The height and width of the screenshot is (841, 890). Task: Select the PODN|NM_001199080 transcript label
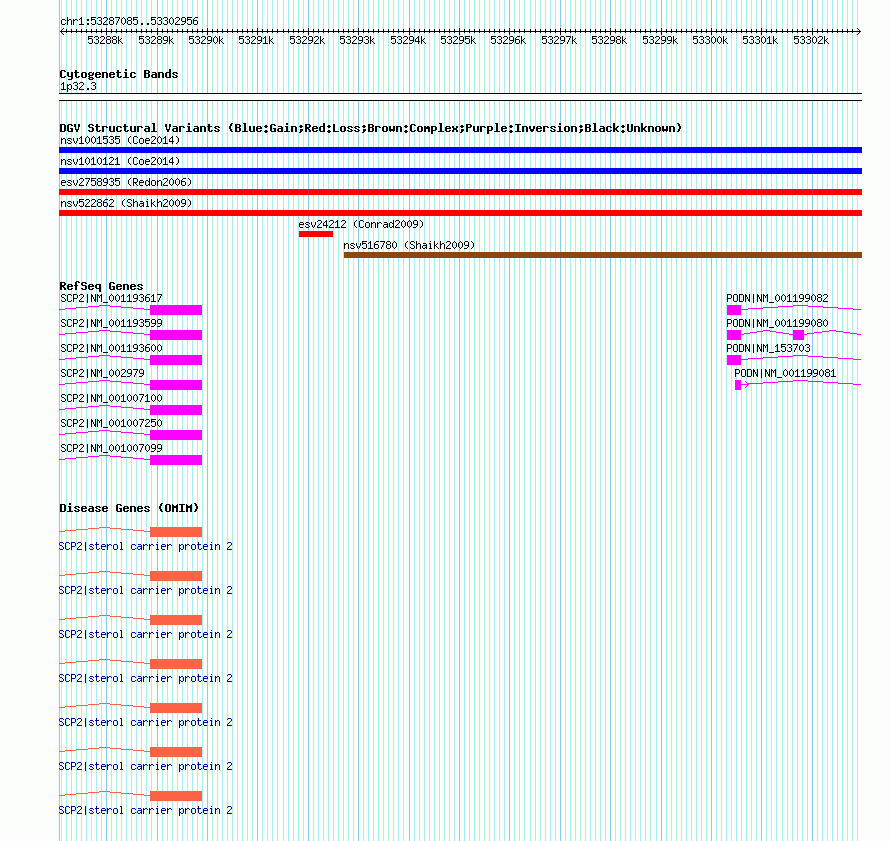click(x=777, y=323)
